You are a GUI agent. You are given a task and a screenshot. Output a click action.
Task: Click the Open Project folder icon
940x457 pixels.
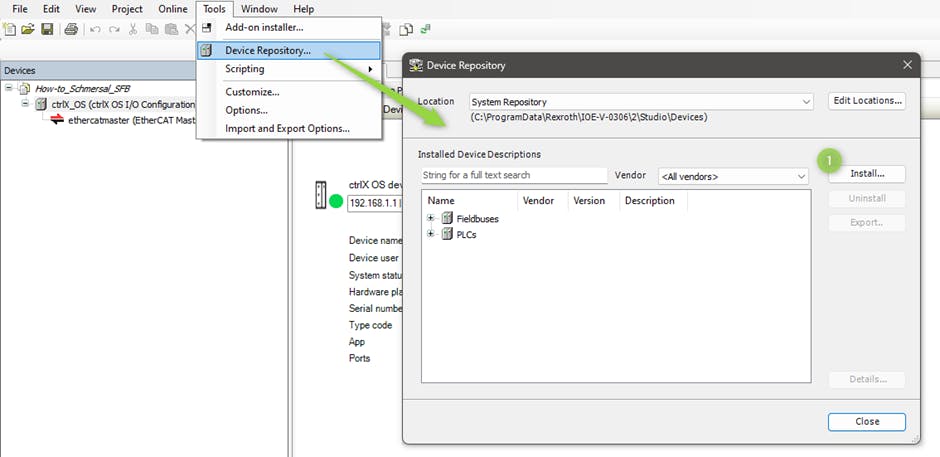click(x=28, y=29)
